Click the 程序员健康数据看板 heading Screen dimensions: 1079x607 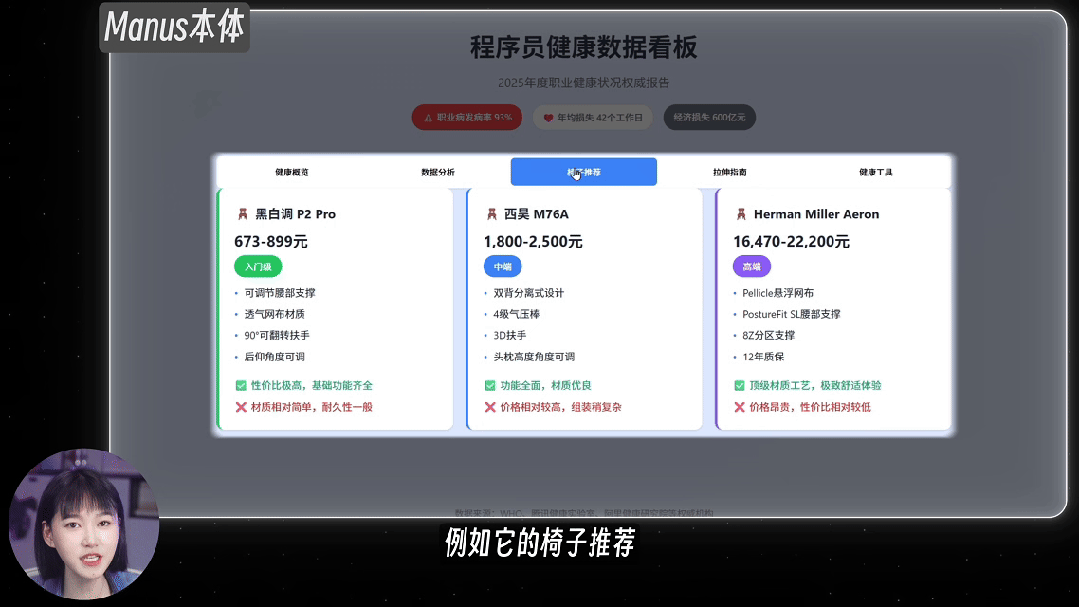(x=584, y=47)
